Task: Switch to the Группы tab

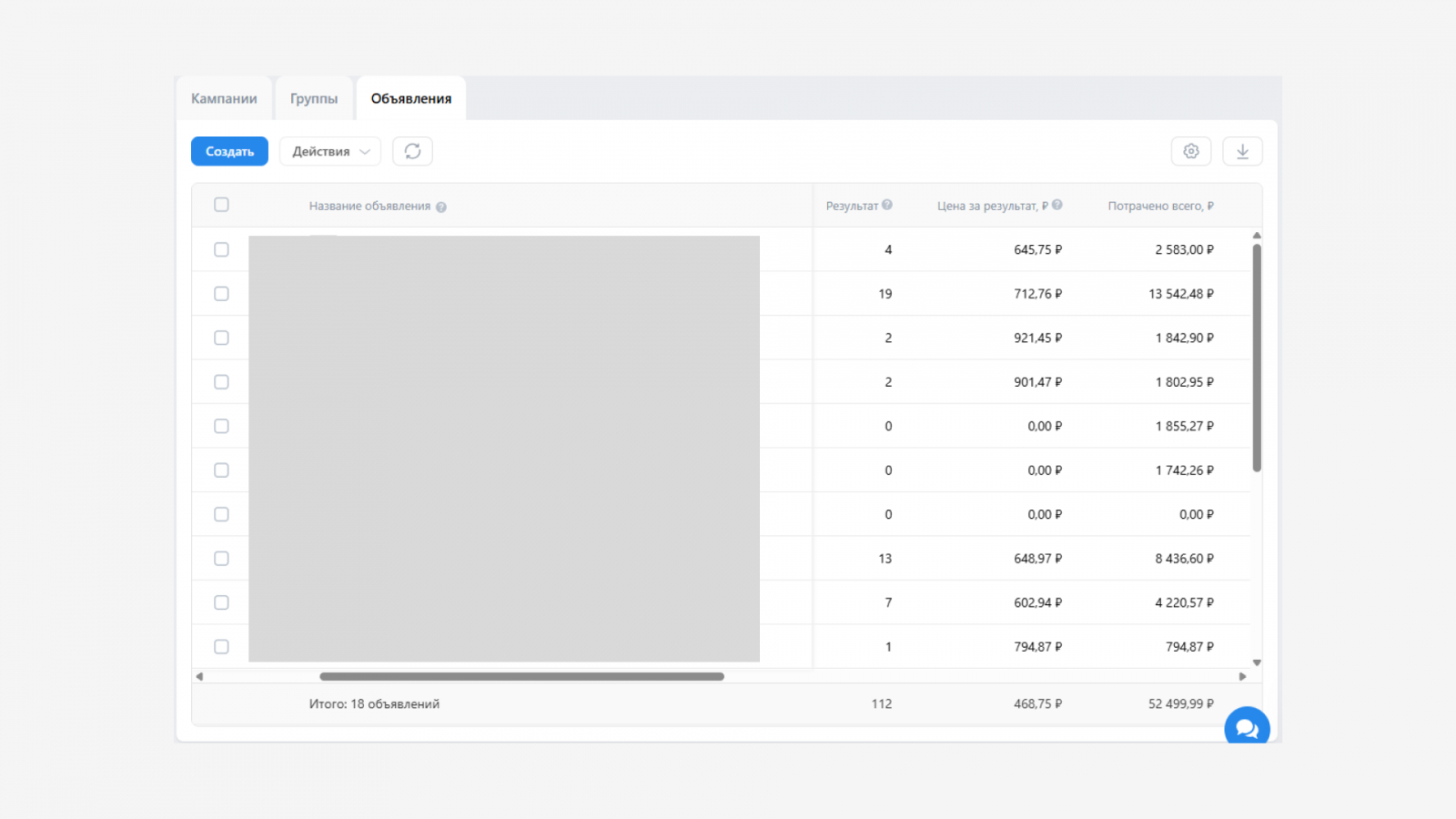Action: [x=314, y=98]
